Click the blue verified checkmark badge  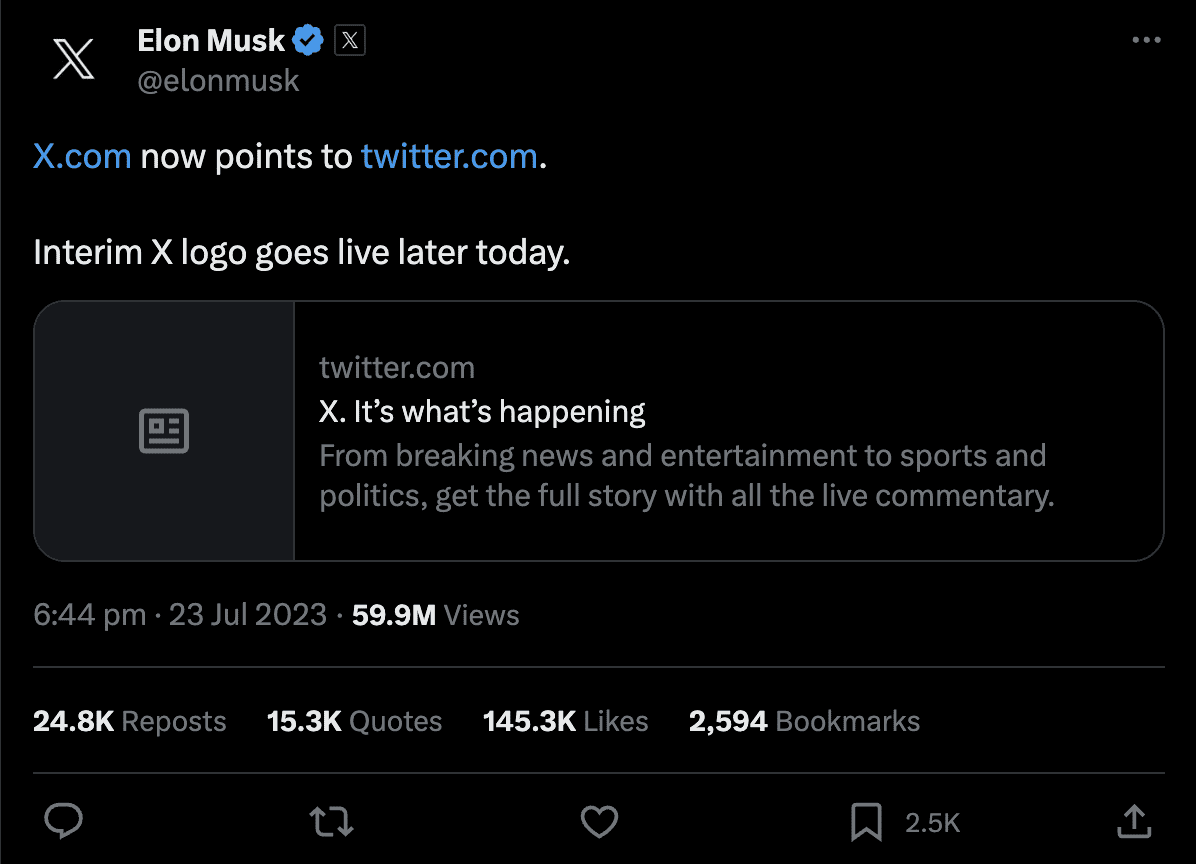coord(308,41)
